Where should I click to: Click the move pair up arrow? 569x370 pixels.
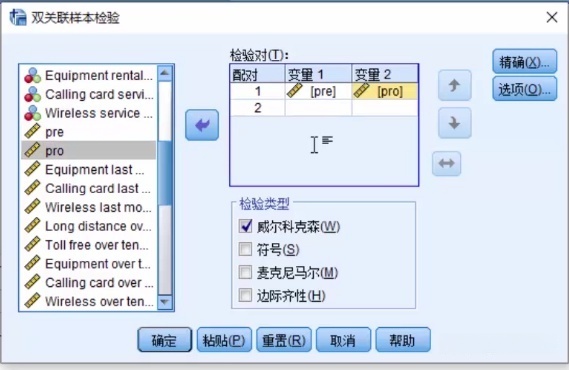pyautogui.click(x=455, y=86)
